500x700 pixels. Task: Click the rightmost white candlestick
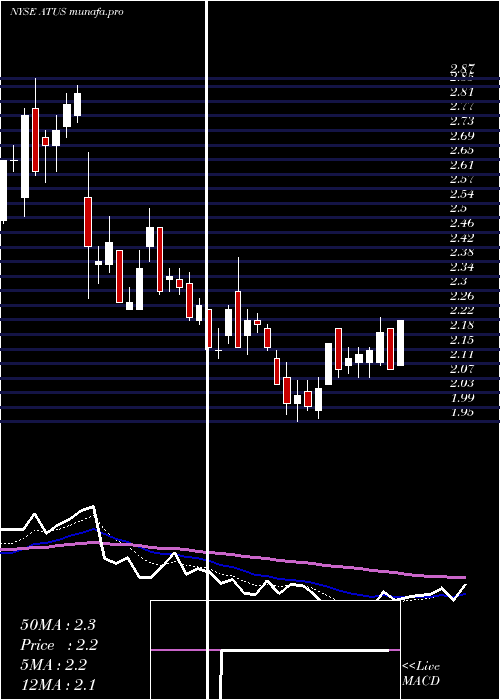[400, 343]
